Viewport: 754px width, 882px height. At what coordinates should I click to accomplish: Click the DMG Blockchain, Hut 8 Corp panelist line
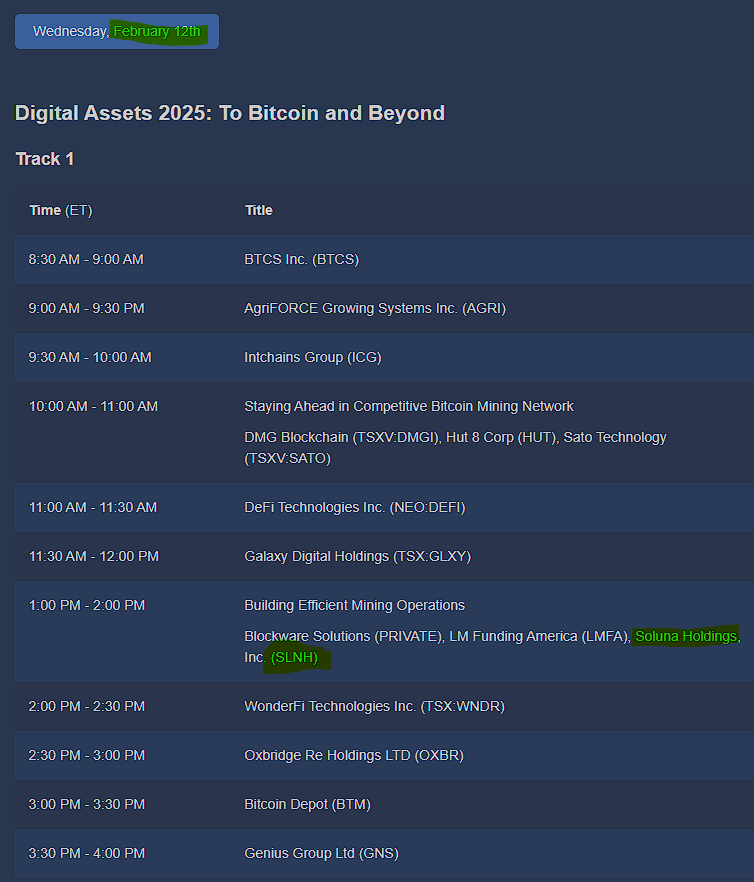[455, 448]
